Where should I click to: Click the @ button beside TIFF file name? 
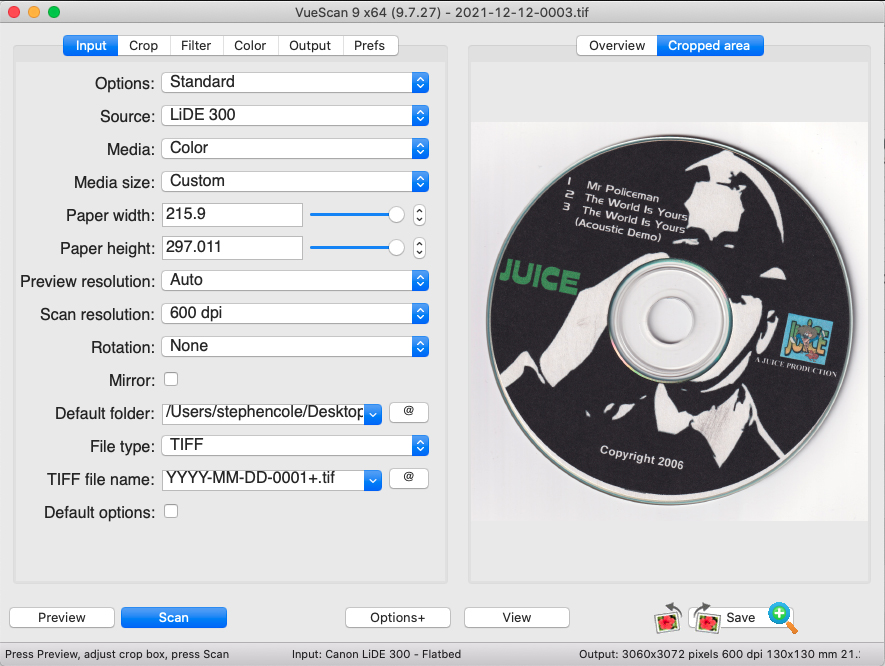[x=409, y=478]
